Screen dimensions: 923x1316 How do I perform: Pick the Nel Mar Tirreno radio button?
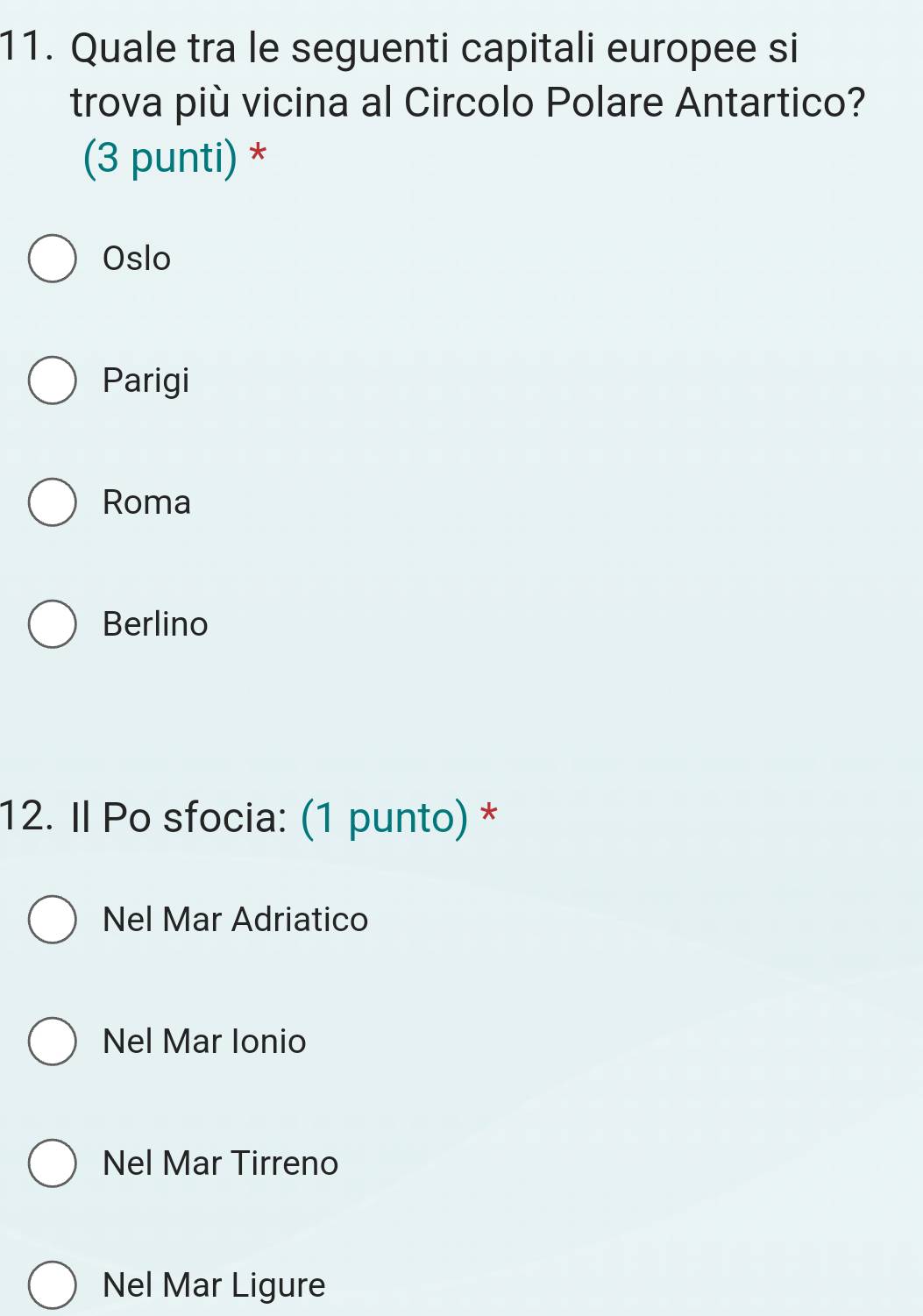[x=53, y=1163]
